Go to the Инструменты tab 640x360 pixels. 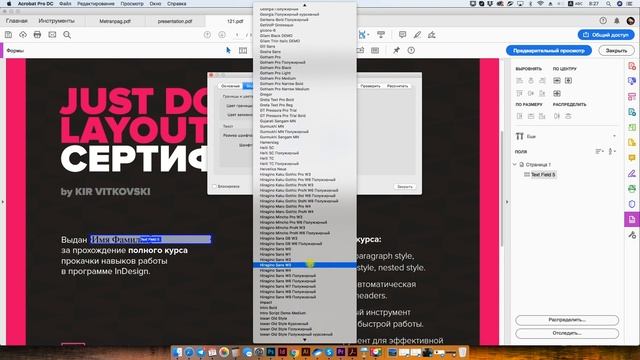pos(56,21)
